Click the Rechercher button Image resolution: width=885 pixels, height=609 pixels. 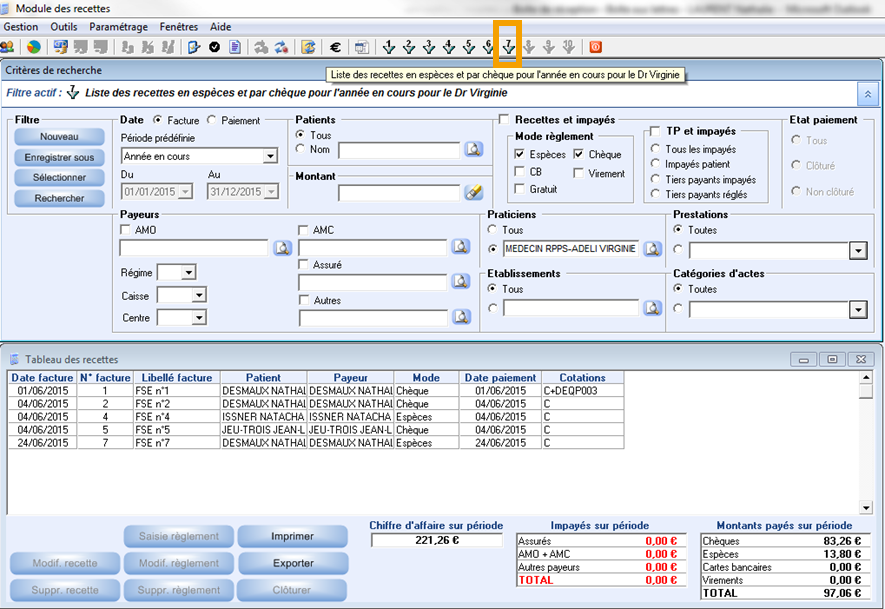[x=60, y=198]
